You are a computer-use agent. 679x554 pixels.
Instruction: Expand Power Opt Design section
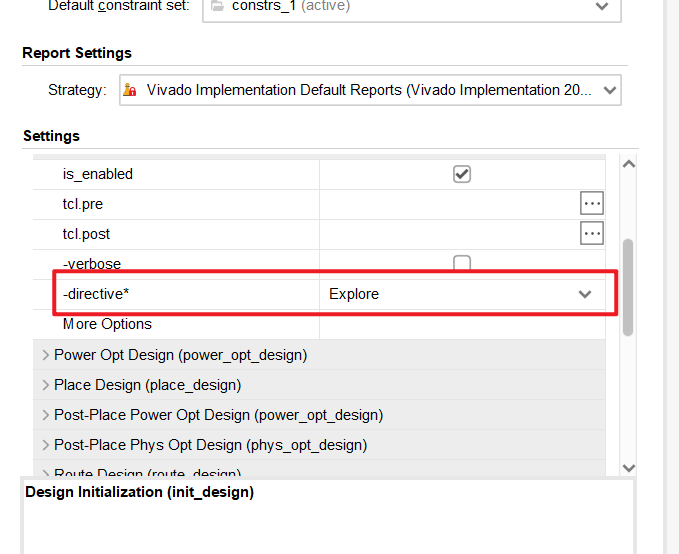click(45, 355)
